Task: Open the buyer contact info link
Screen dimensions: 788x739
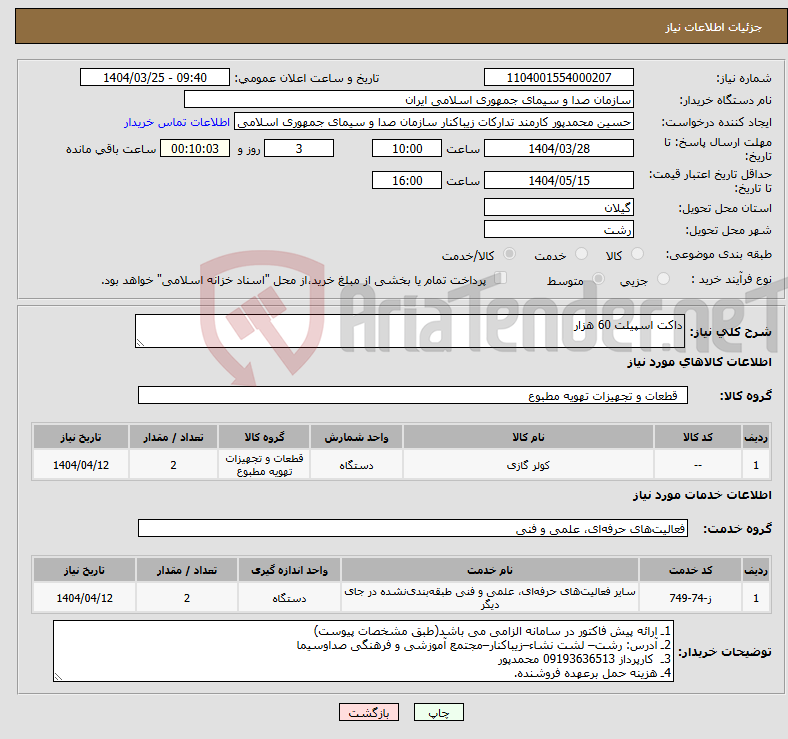Action: (177, 122)
